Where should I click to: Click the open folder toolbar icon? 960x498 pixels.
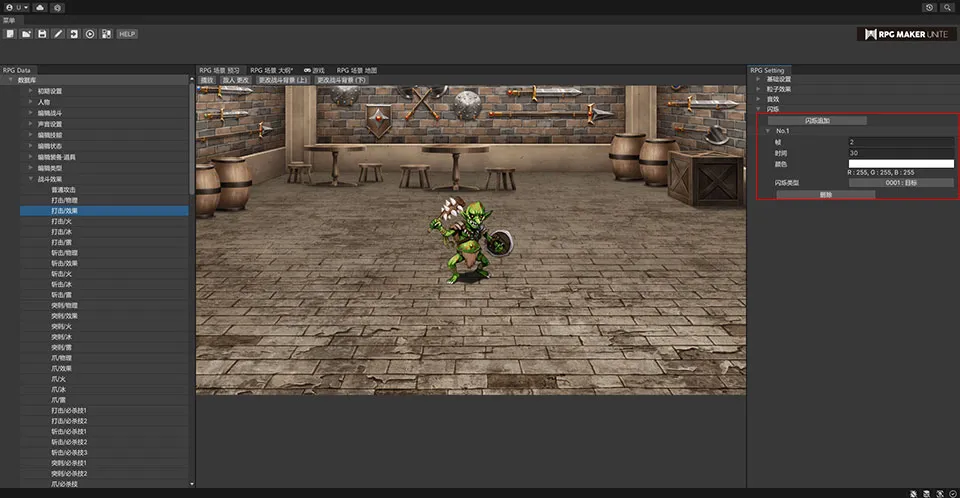point(26,34)
